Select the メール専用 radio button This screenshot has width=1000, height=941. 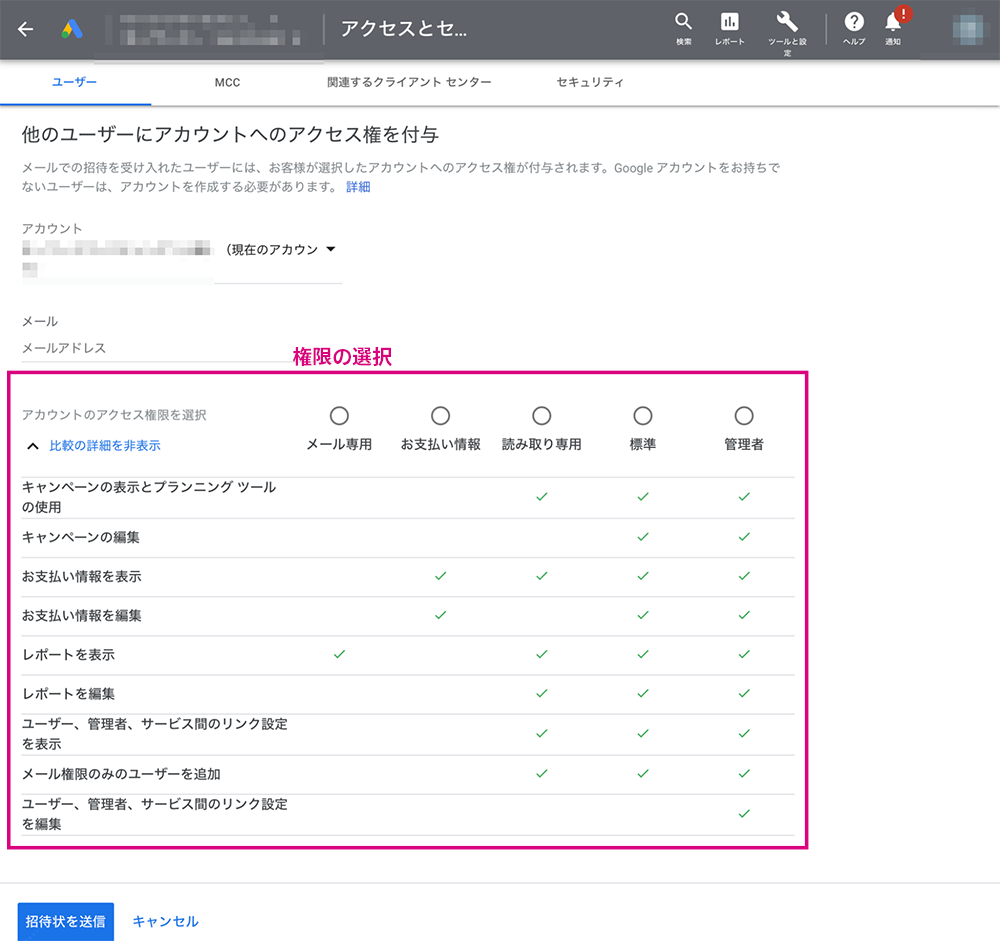(339, 416)
